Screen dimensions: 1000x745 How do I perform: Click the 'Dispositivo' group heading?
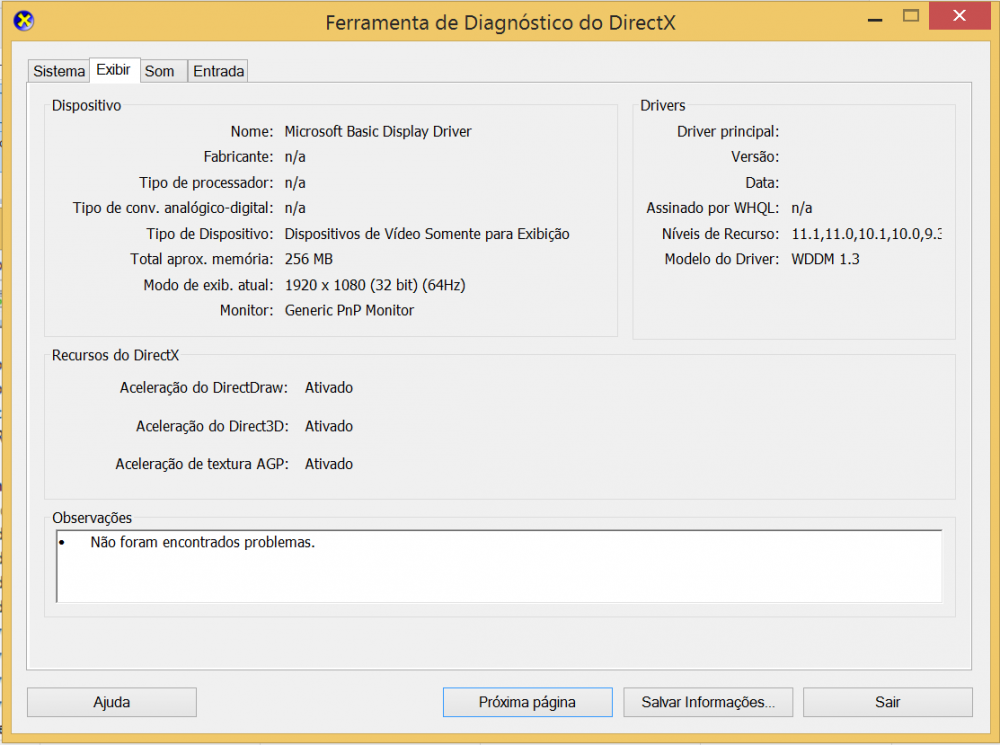point(87,105)
